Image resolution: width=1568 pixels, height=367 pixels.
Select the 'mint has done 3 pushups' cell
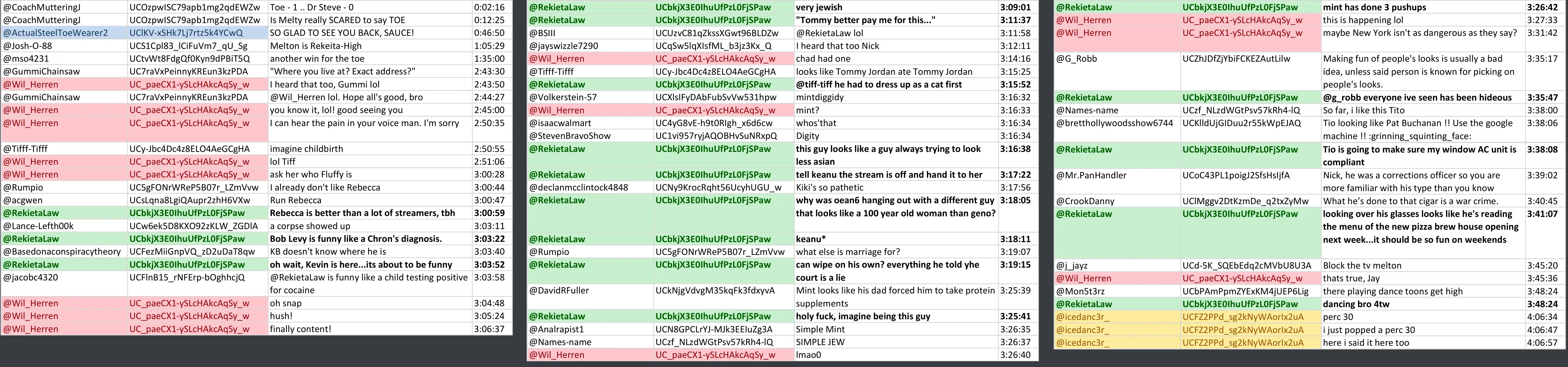[1423, 7]
